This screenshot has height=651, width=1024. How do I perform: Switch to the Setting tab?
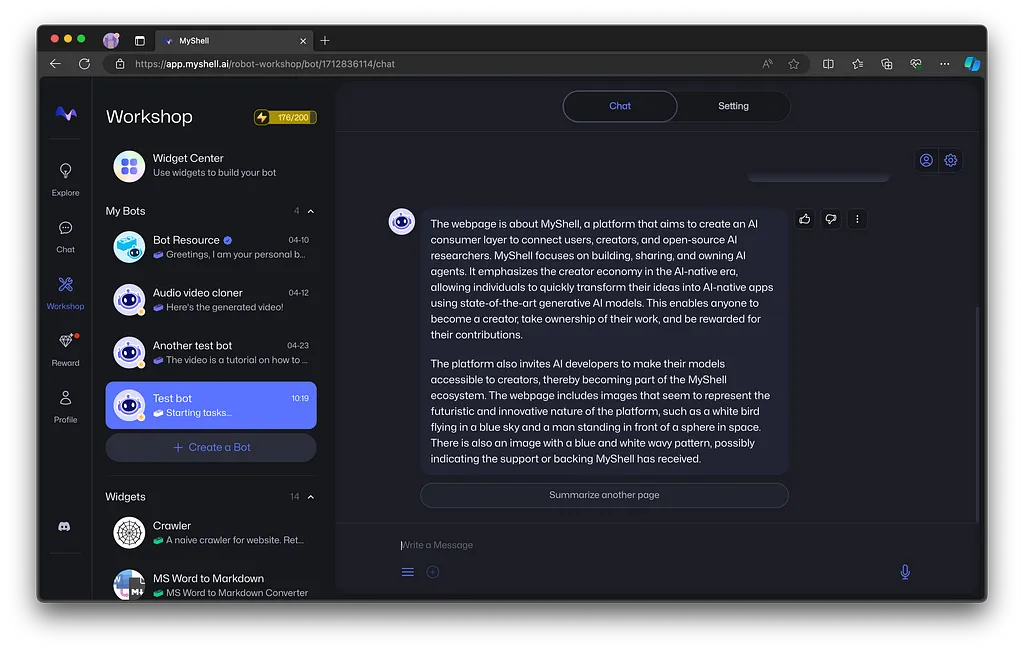(733, 106)
